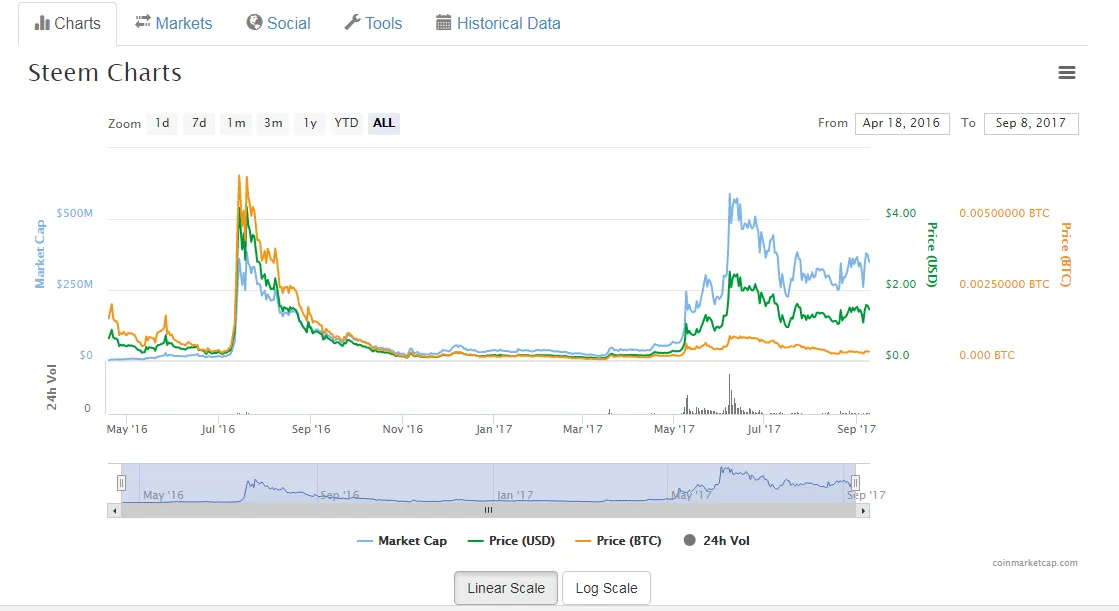The image size is (1119, 611).
Task: Set zoom range to 1d
Action: click(163, 123)
